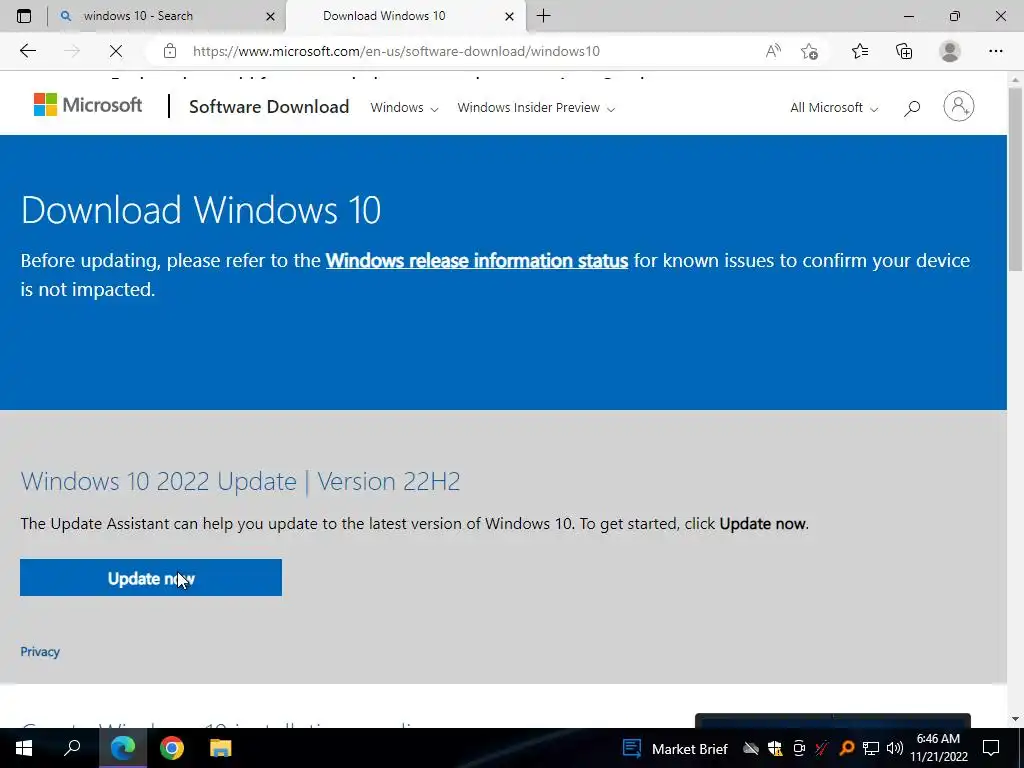1024x768 pixels.
Task: Open a new browser tab
Action: pyautogui.click(x=543, y=16)
